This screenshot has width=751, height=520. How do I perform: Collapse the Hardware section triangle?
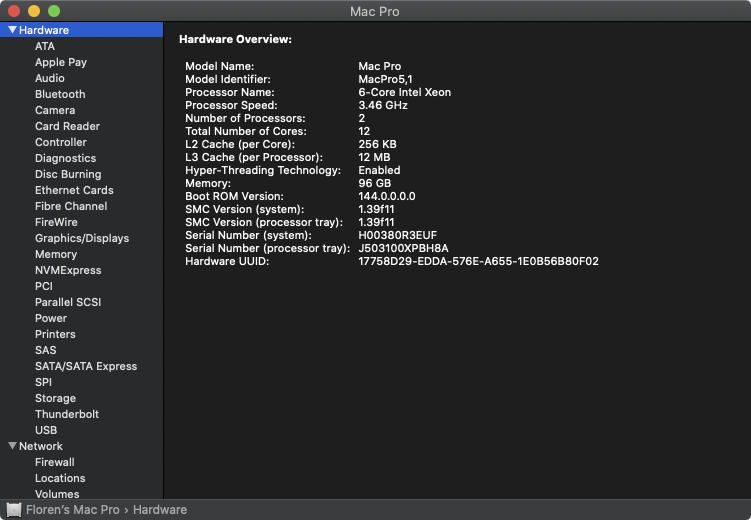tap(12, 30)
